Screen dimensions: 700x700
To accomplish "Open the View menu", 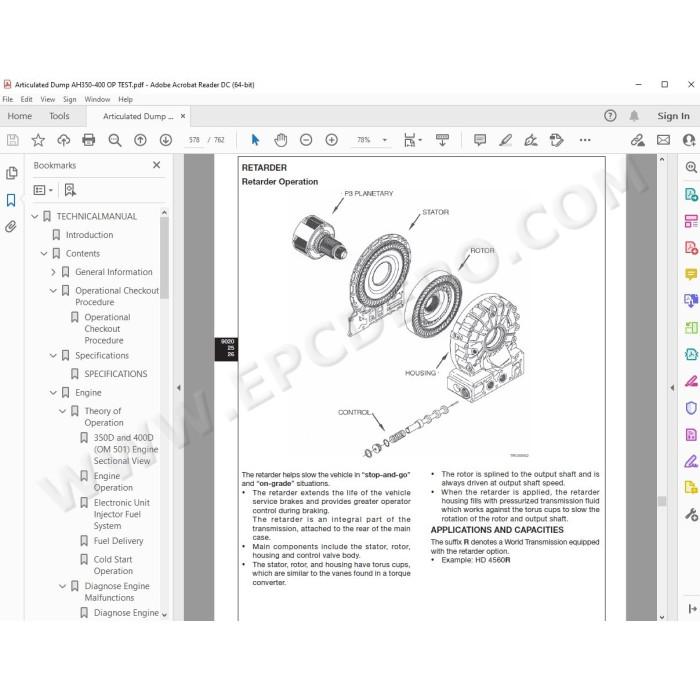I will click(47, 100).
